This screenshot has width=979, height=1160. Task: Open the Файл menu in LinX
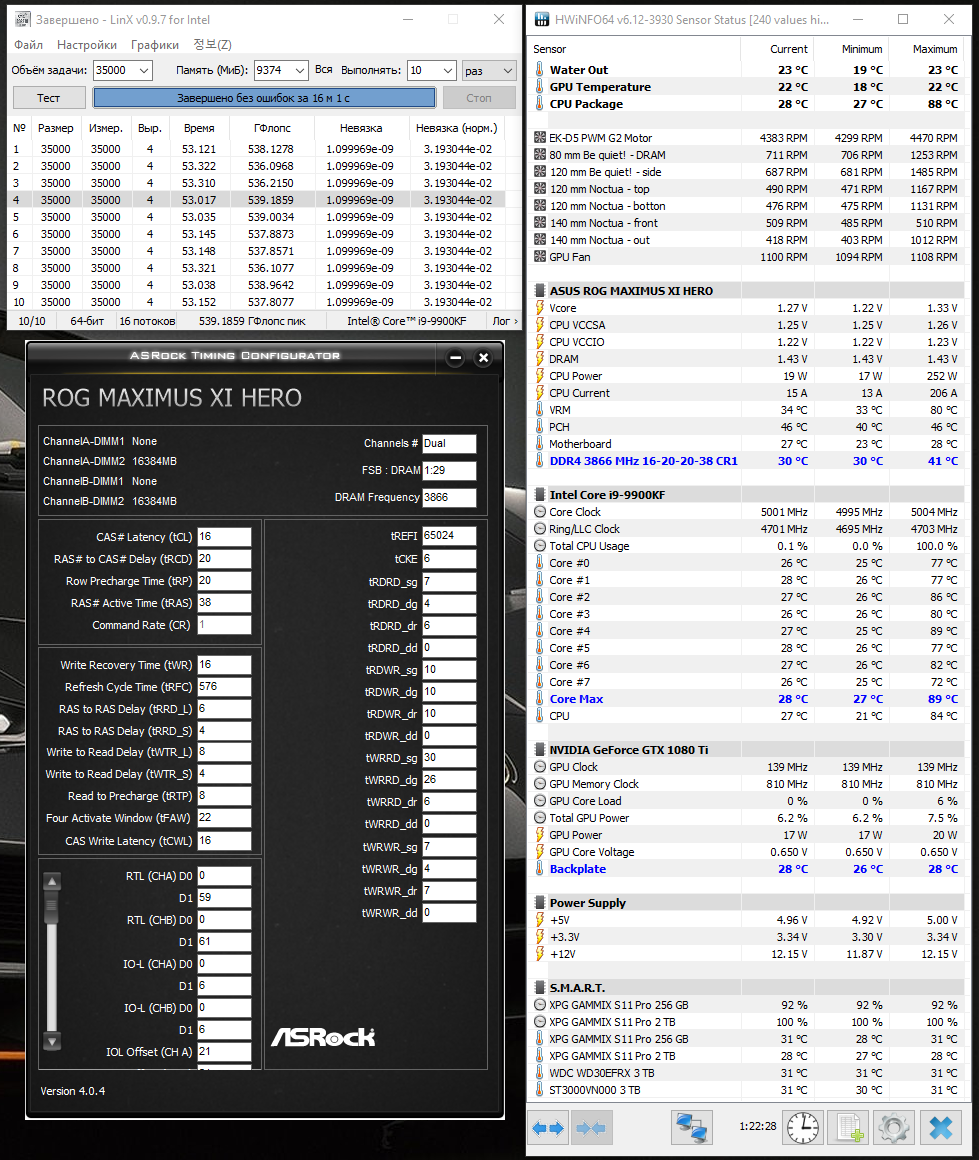[28, 45]
